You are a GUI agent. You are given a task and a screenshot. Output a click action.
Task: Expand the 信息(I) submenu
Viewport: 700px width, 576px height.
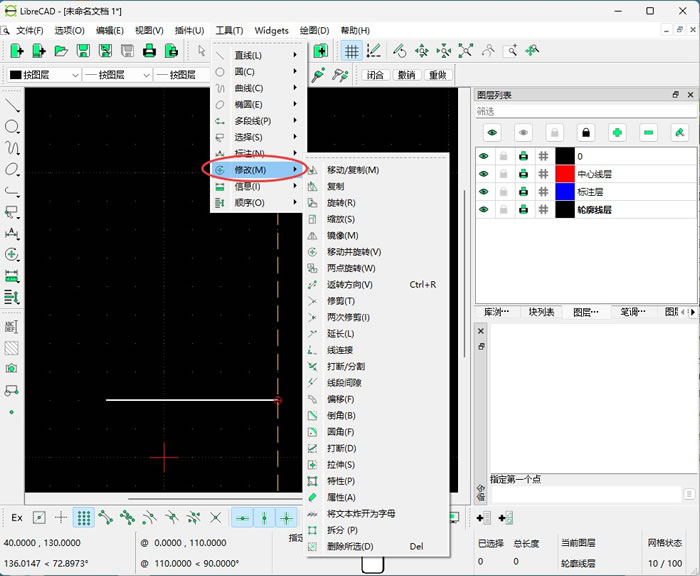tap(258, 186)
